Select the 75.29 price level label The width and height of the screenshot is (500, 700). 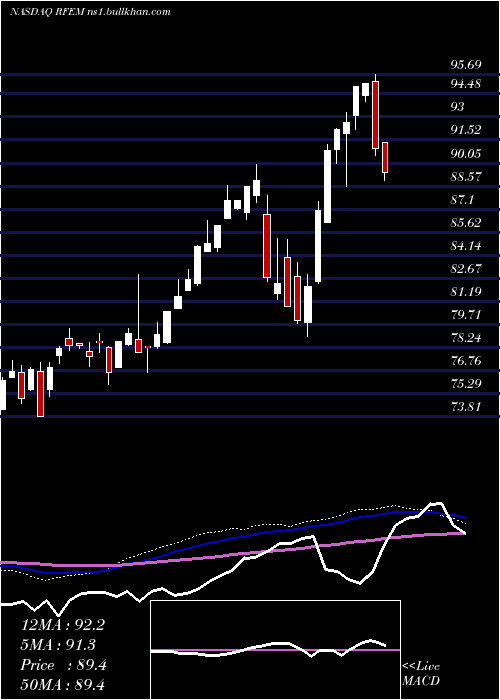[x=466, y=384]
